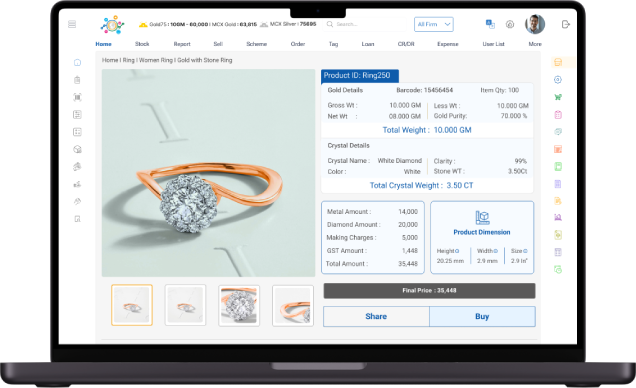Select the second ring thumbnail
The width and height of the screenshot is (636, 388).
pyautogui.click(x=185, y=305)
